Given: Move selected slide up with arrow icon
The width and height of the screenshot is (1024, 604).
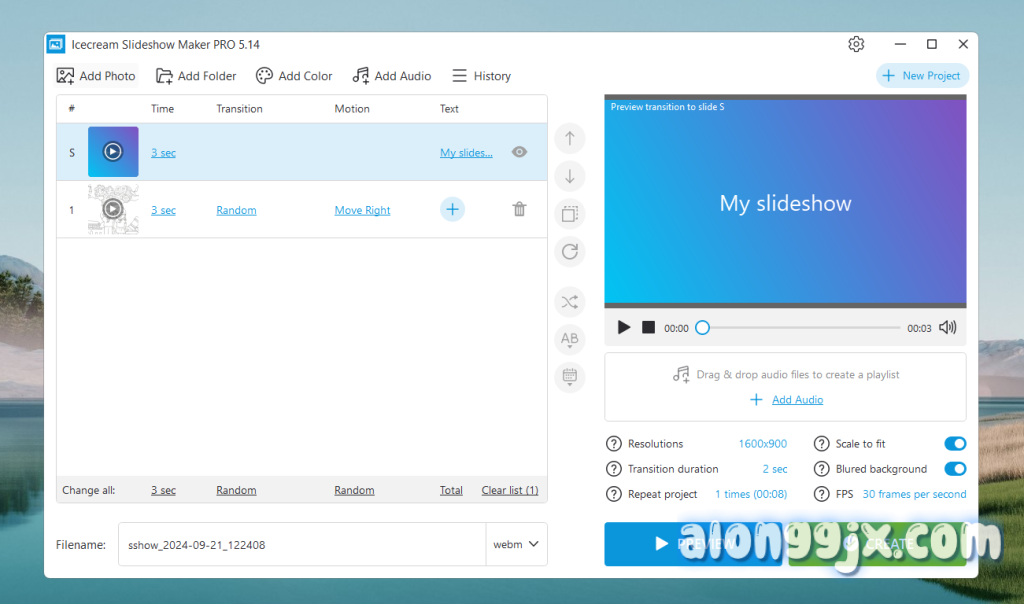Looking at the screenshot, I should (x=570, y=138).
